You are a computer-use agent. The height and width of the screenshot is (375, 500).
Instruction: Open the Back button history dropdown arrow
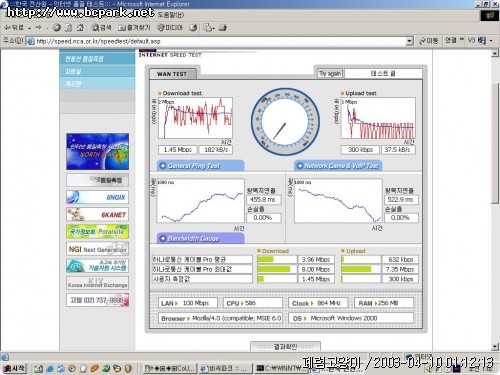(x=30, y=28)
